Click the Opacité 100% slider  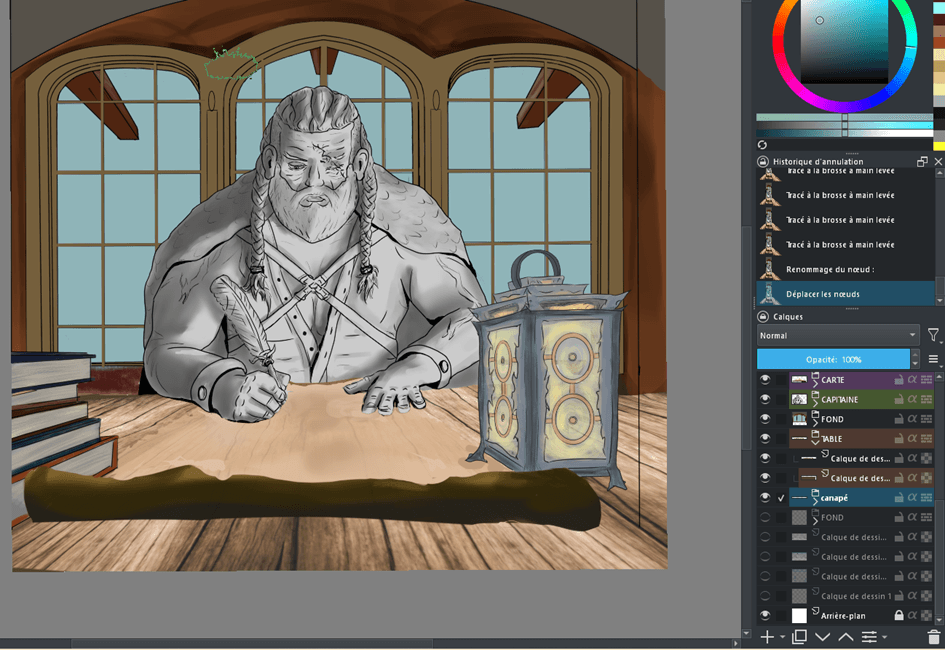click(833, 359)
